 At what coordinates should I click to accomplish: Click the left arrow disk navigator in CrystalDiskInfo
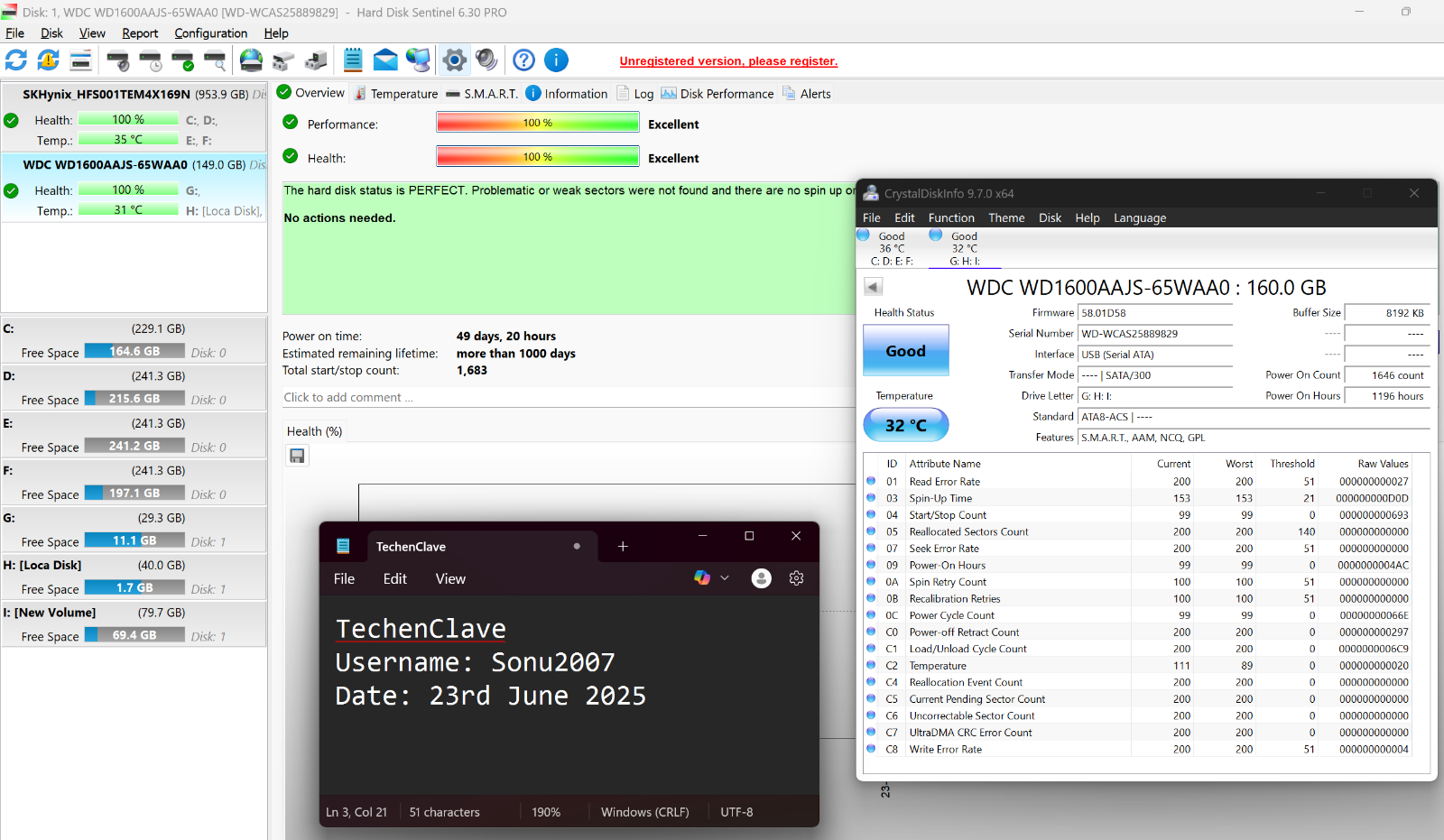(873, 287)
